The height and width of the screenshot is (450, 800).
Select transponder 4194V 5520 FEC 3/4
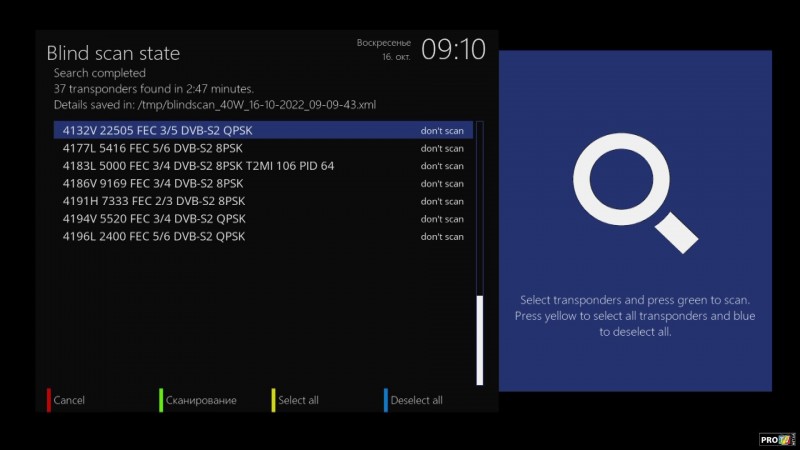154,219
